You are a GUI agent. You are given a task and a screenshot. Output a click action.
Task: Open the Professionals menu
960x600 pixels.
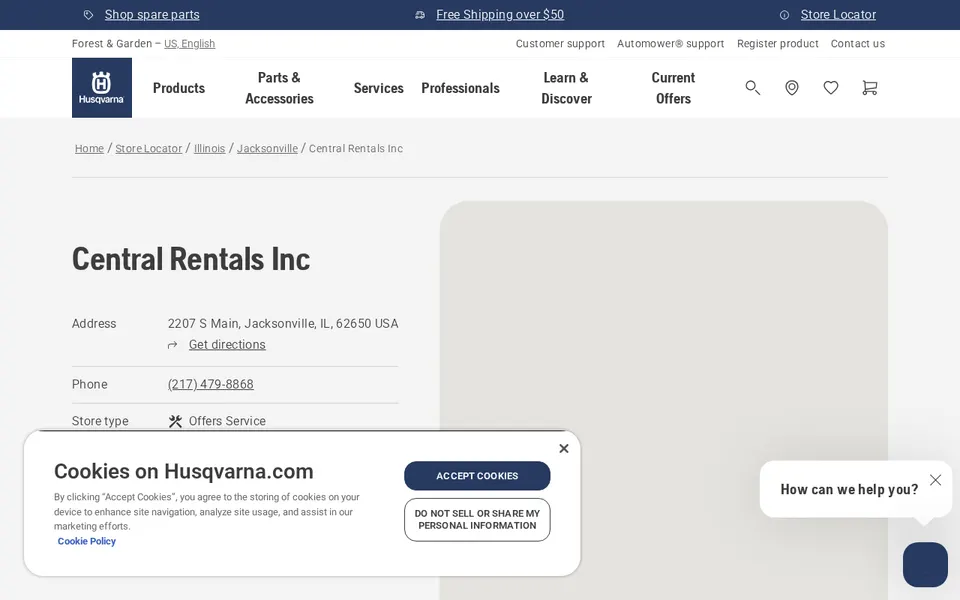click(x=460, y=88)
